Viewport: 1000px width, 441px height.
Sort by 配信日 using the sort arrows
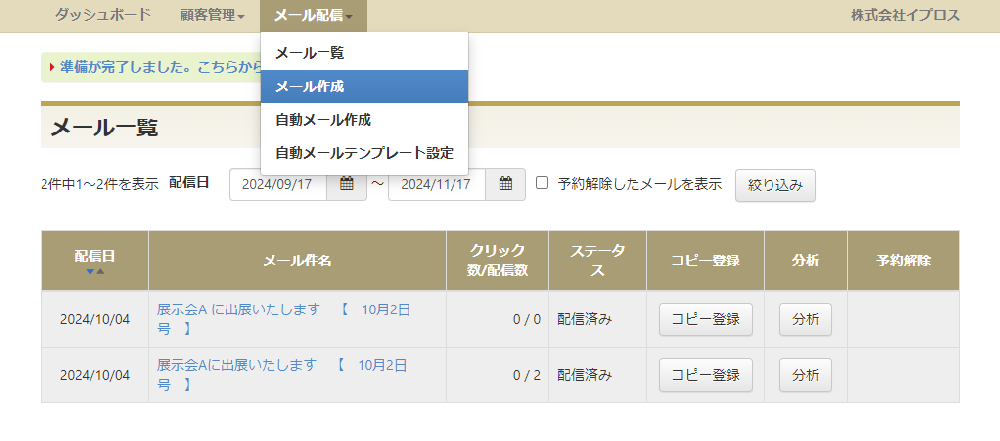point(95,271)
